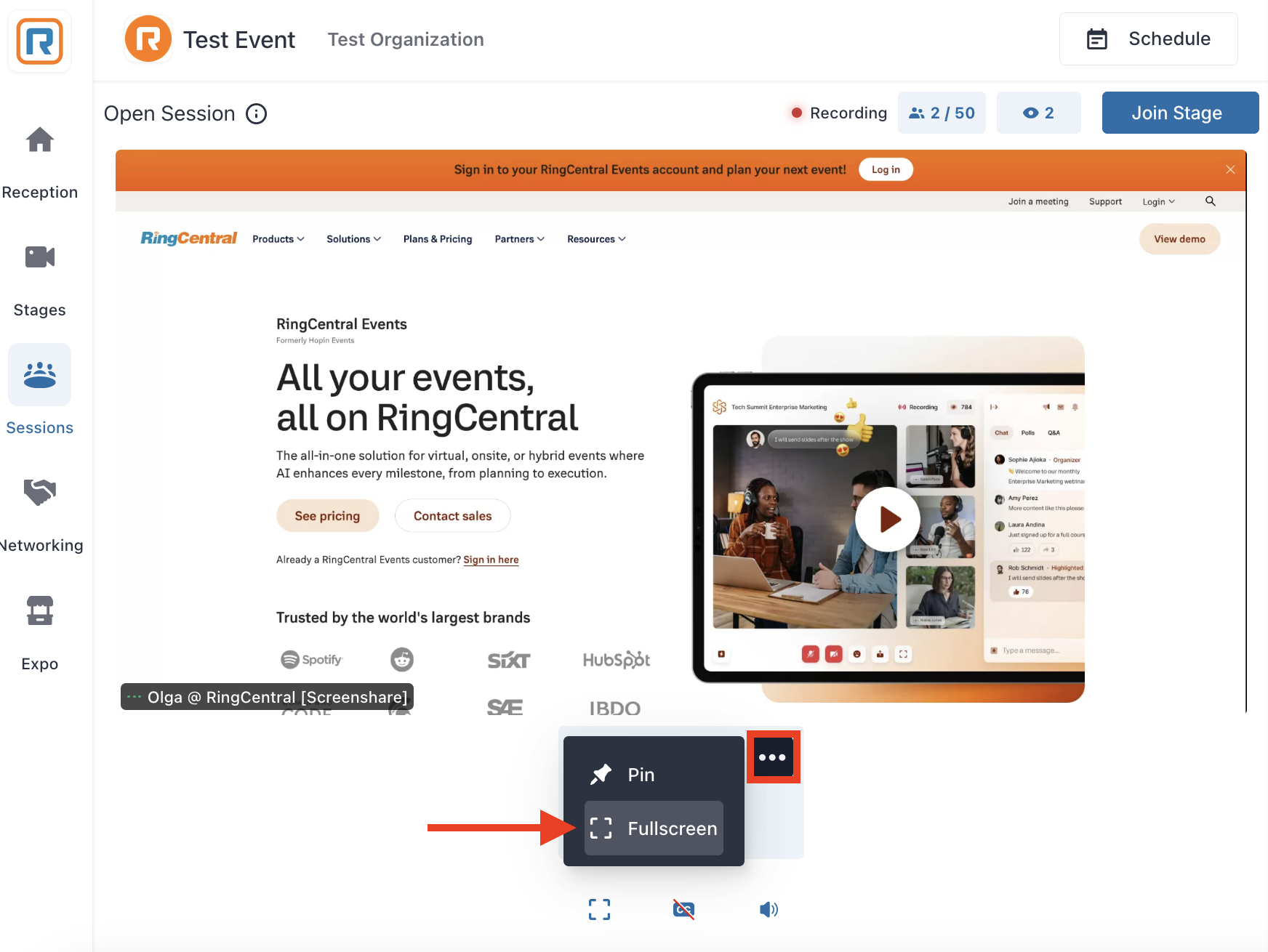Click the Contact sales button
The image size is (1268, 952).
(x=452, y=516)
